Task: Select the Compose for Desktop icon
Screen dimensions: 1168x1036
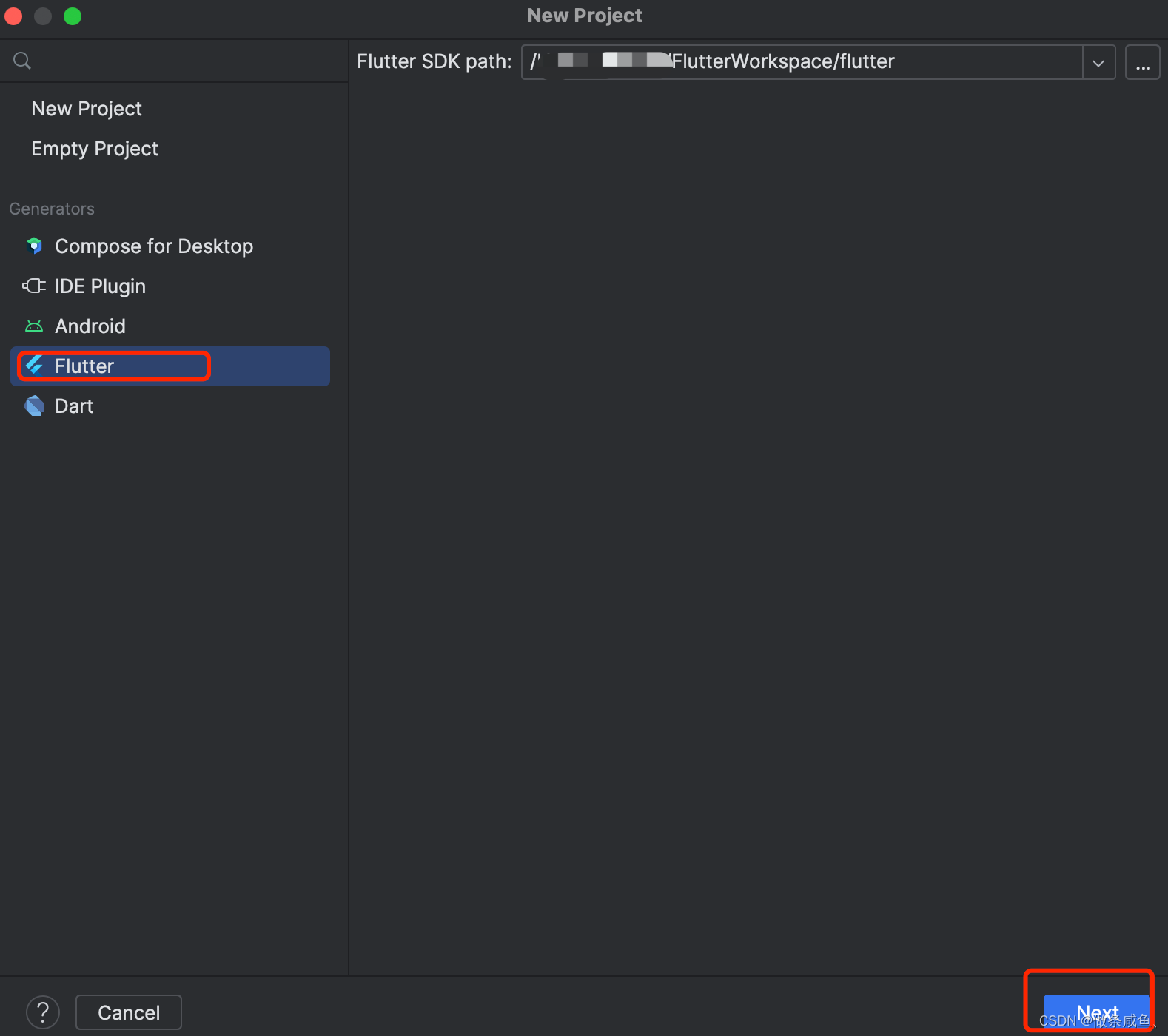Action: (x=34, y=246)
